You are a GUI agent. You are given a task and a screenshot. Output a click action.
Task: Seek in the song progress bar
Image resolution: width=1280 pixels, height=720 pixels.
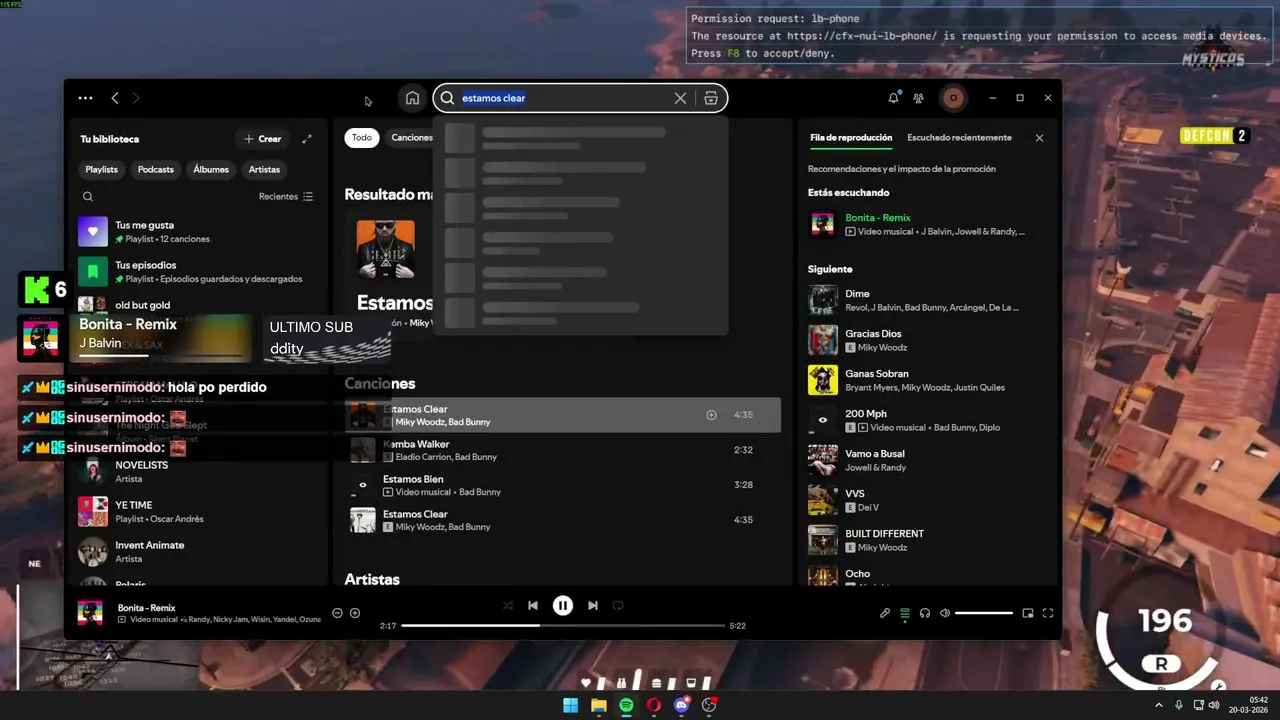point(563,626)
